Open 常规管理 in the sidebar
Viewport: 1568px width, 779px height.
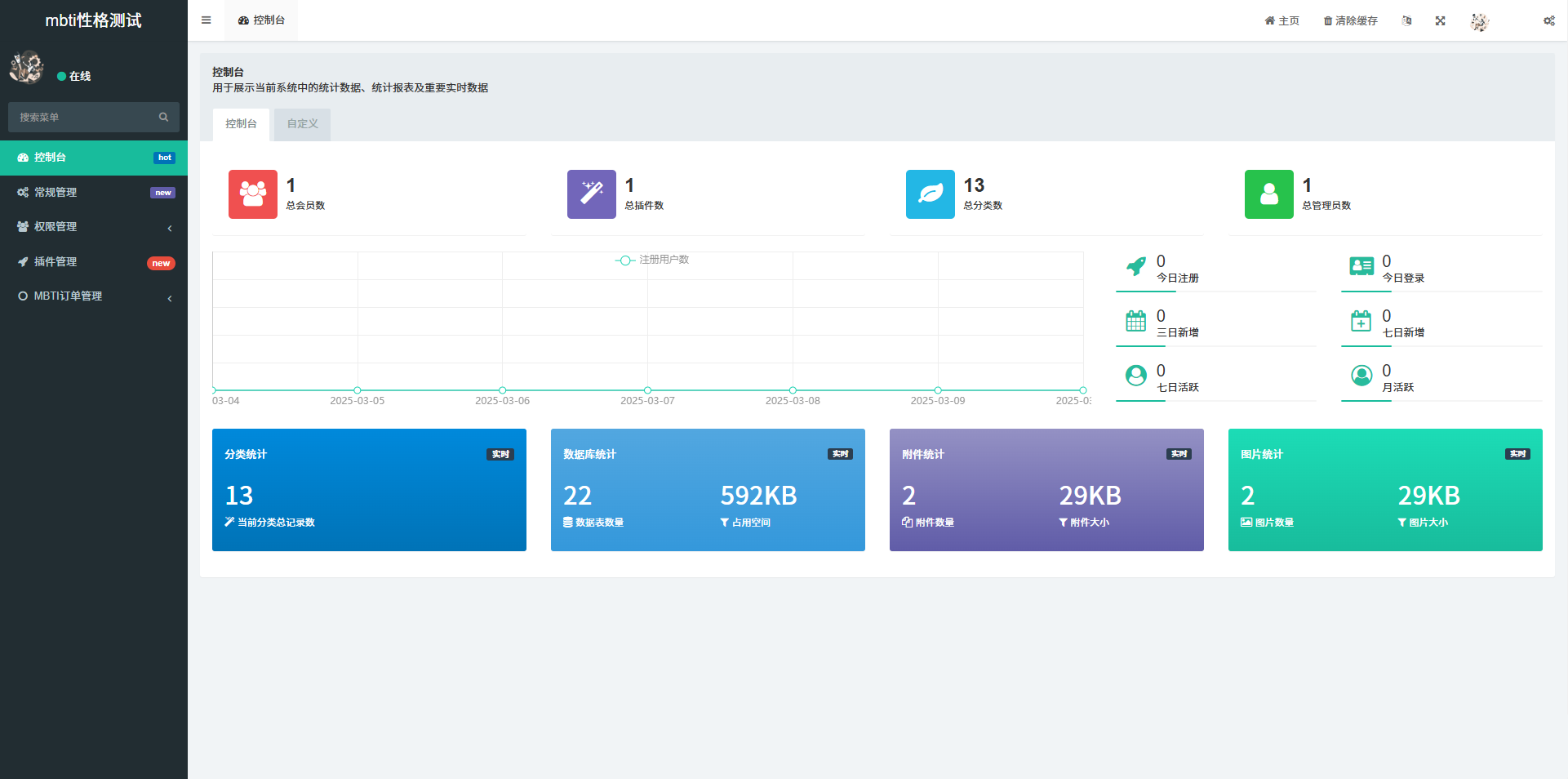point(94,192)
